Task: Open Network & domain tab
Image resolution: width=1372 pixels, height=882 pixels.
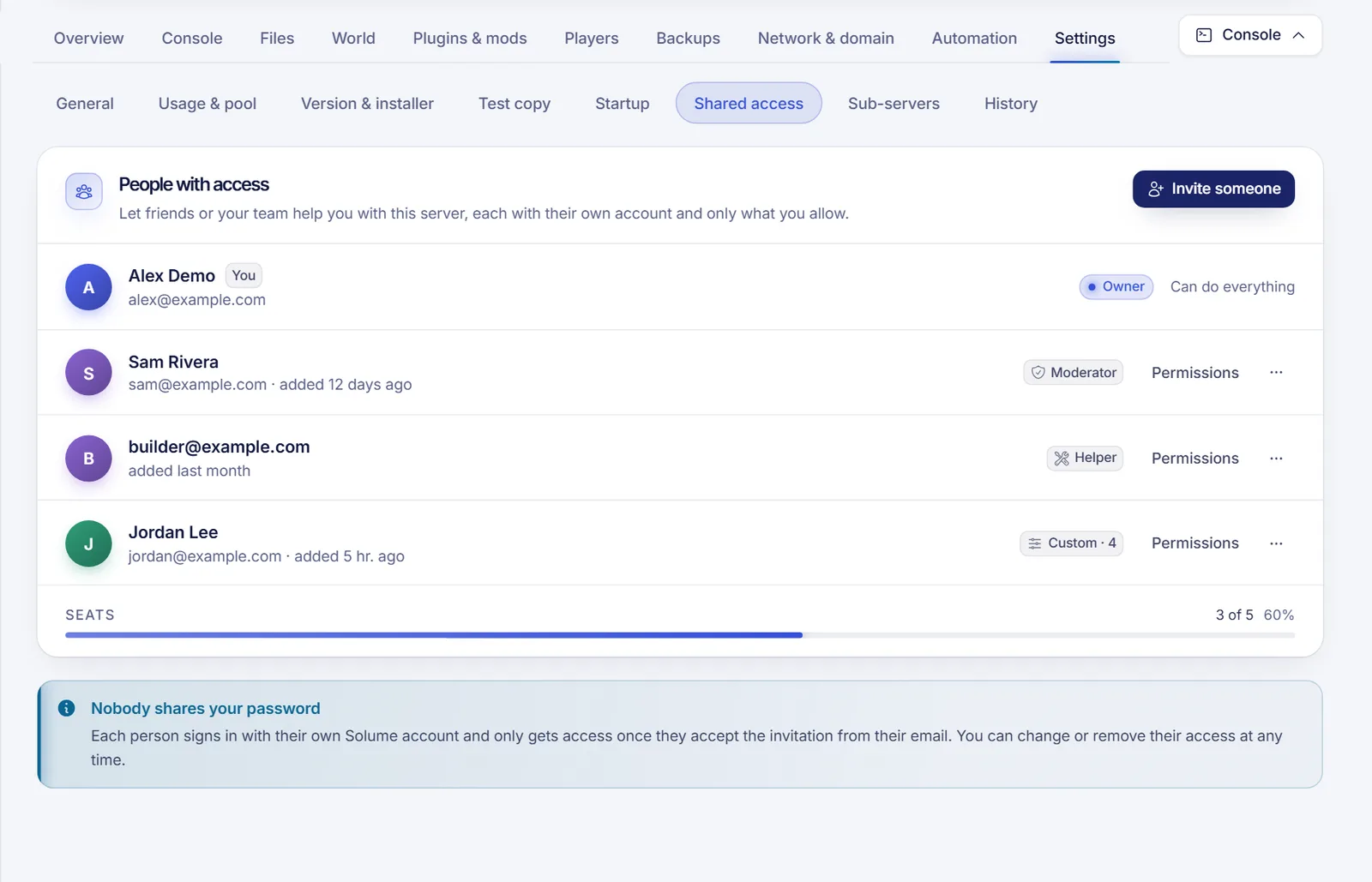Action: [826, 39]
